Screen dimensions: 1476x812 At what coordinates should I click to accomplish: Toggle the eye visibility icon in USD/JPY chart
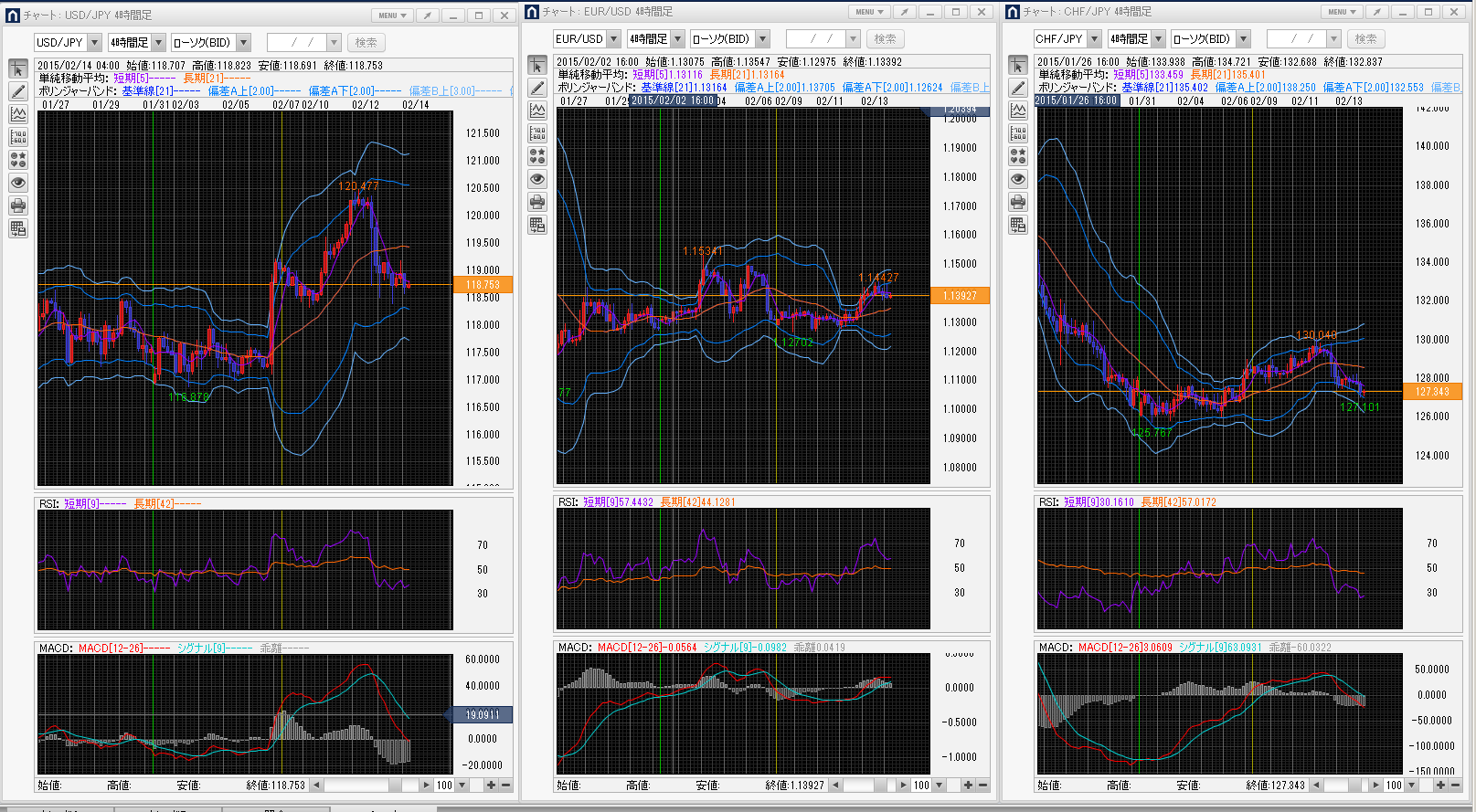pos(18,183)
